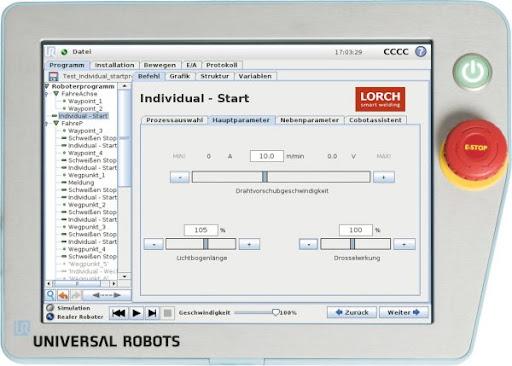
Task: Open the Prozessauswahl tab
Action: (175, 120)
